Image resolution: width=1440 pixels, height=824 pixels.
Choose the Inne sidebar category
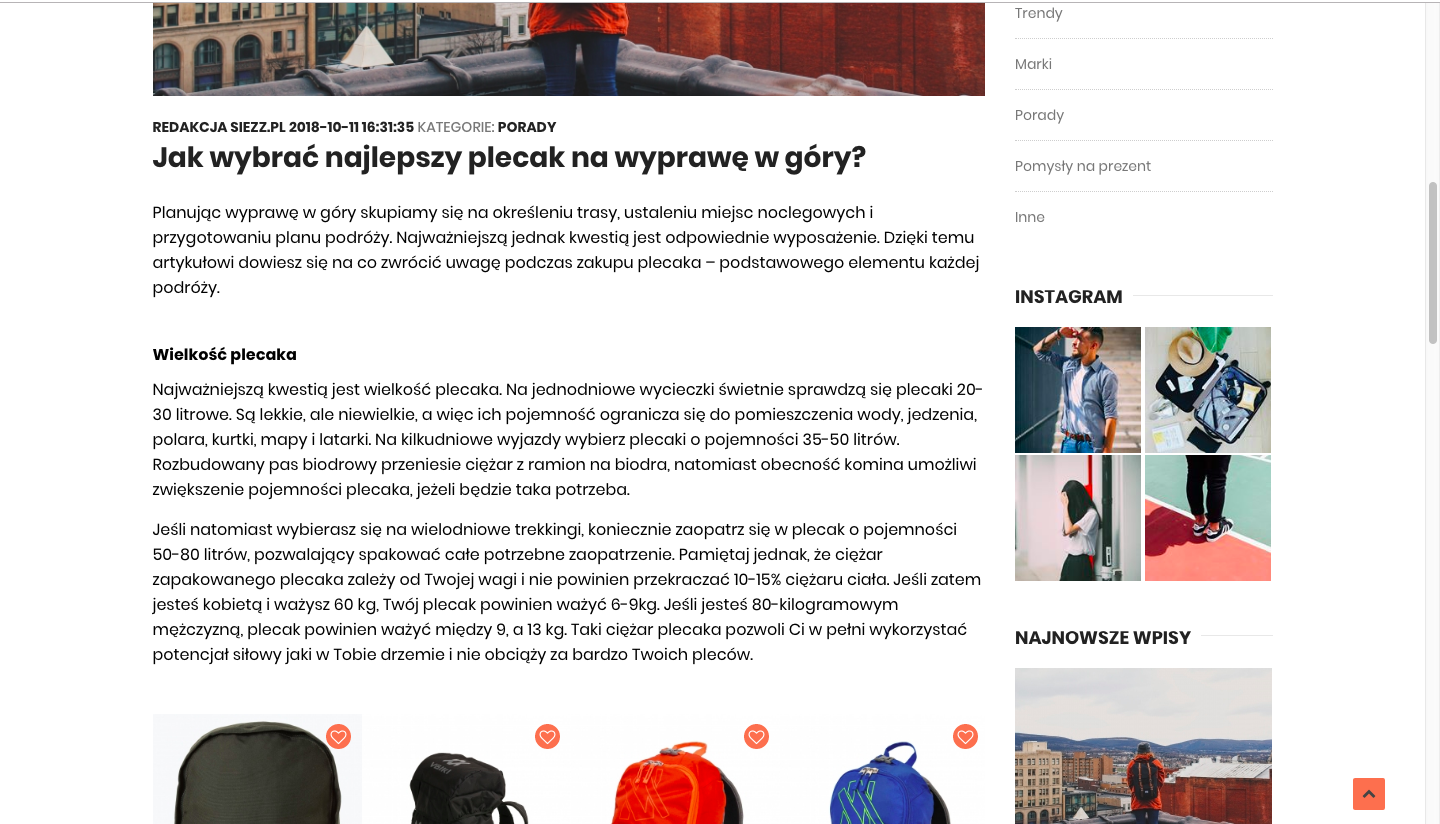1030,217
